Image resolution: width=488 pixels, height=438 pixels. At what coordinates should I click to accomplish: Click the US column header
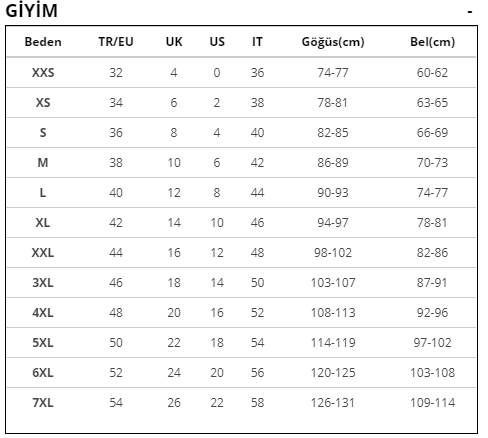click(217, 42)
